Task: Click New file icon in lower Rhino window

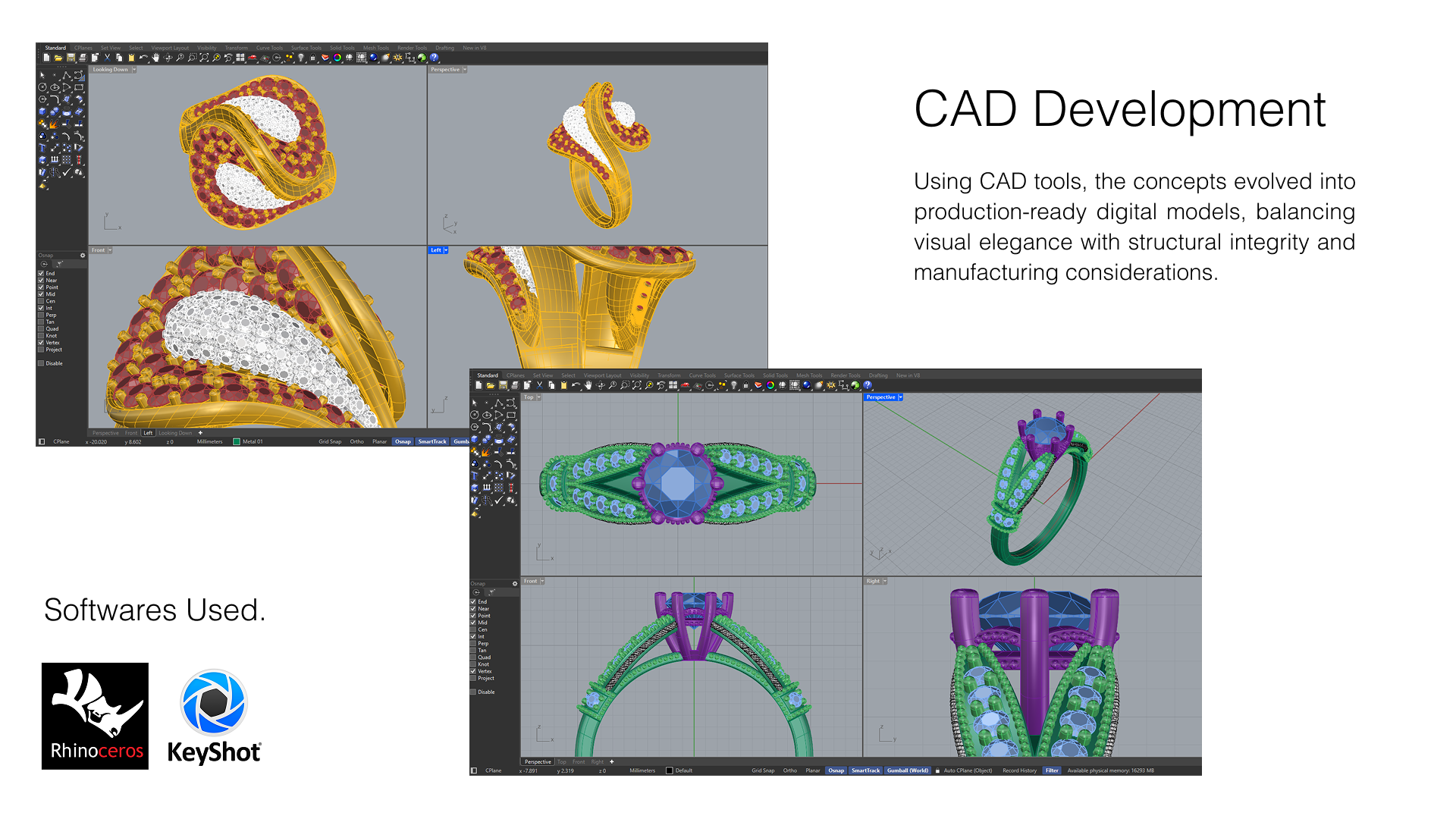Action: (479, 385)
